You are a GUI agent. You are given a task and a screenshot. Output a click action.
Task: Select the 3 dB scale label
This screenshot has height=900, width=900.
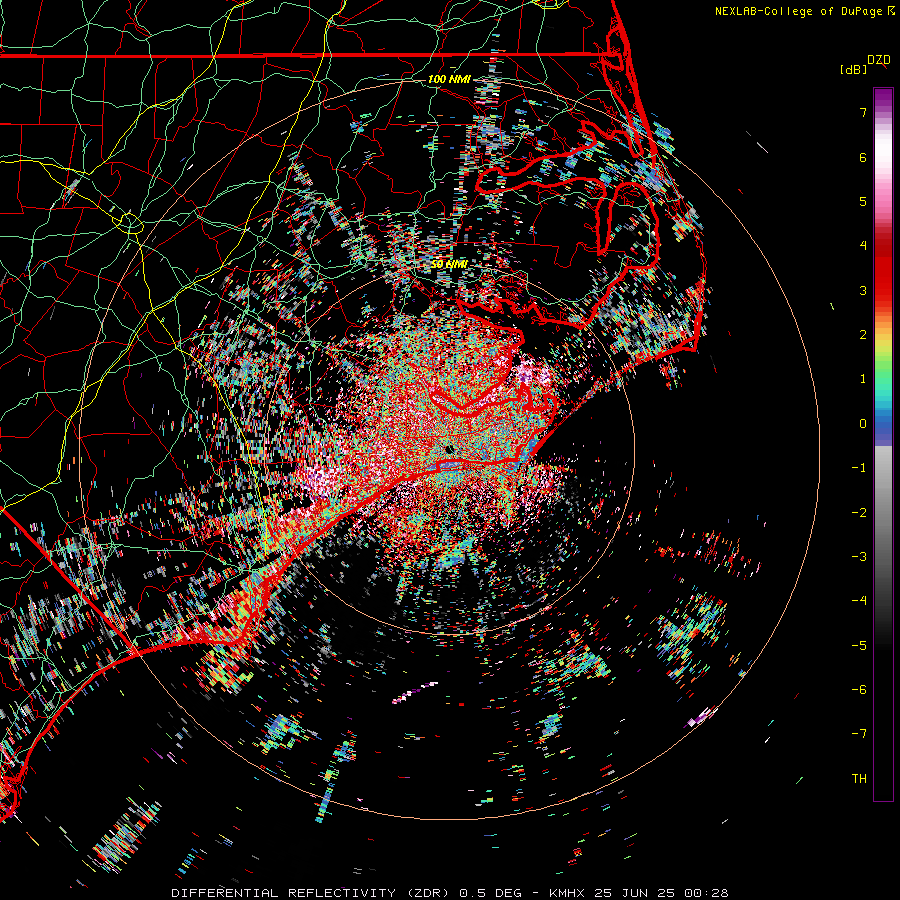[x=863, y=290]
